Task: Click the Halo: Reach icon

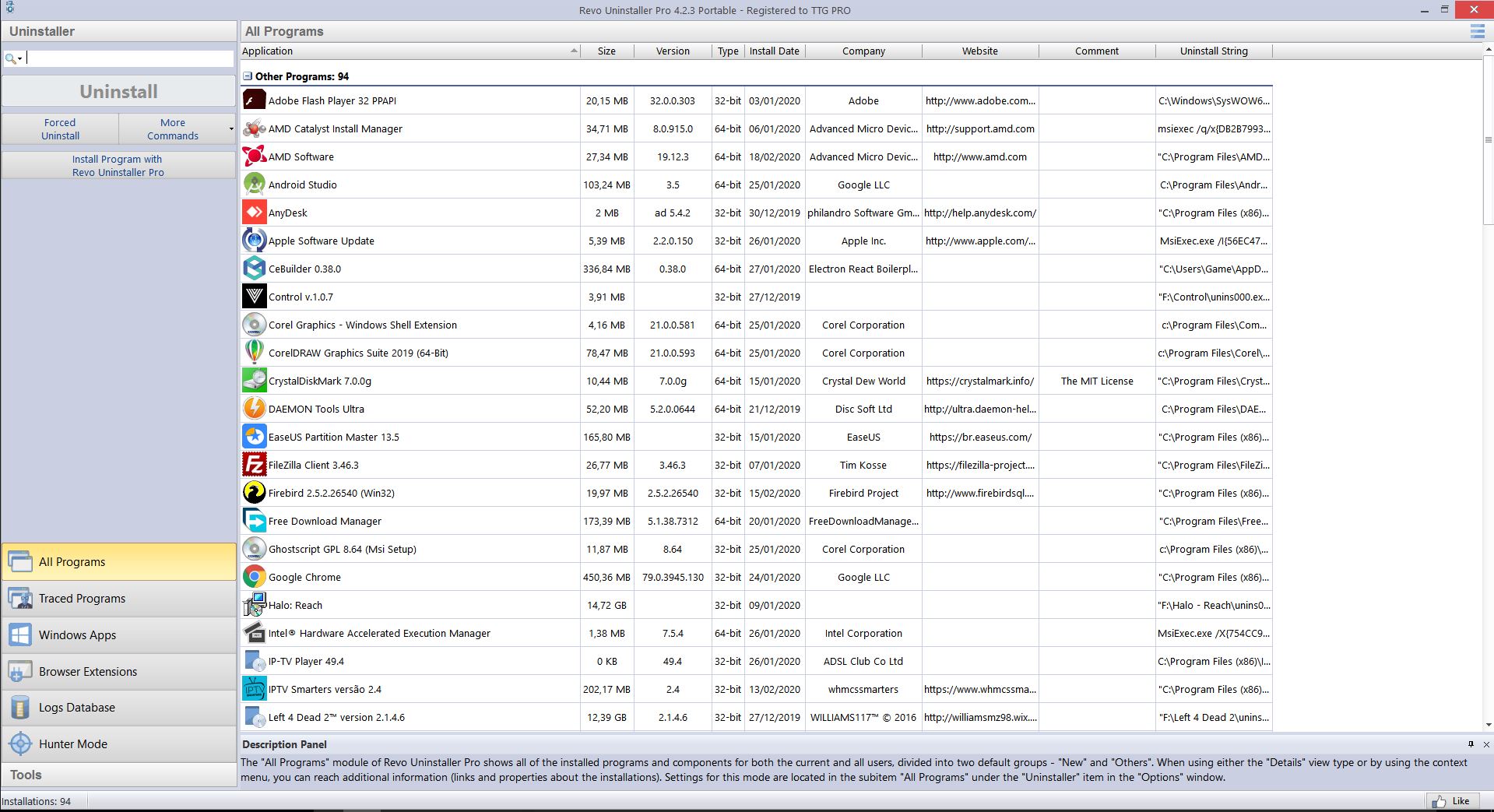Action: coord(254,605)
